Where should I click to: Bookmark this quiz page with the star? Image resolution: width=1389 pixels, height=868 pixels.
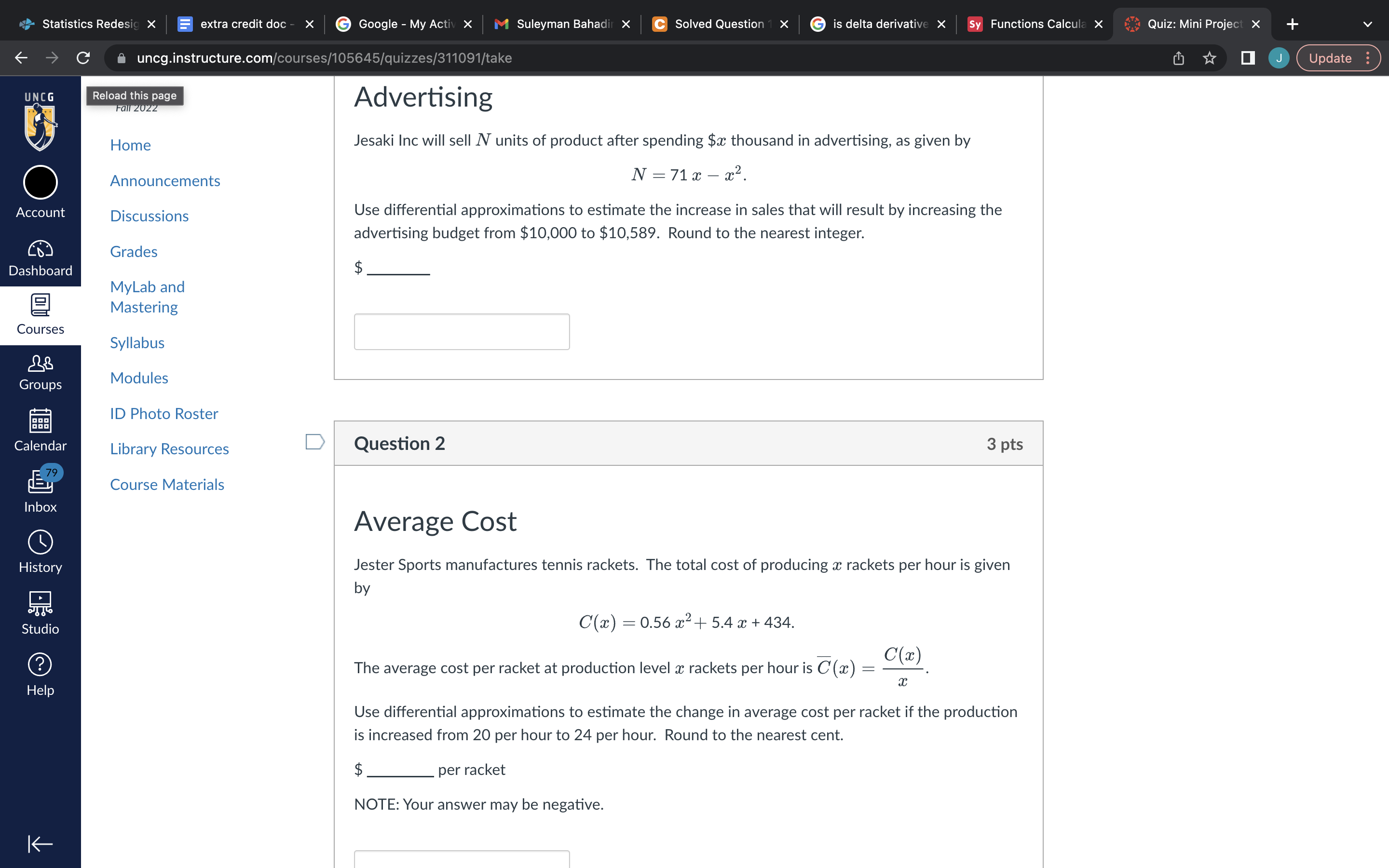point(1210,57)
